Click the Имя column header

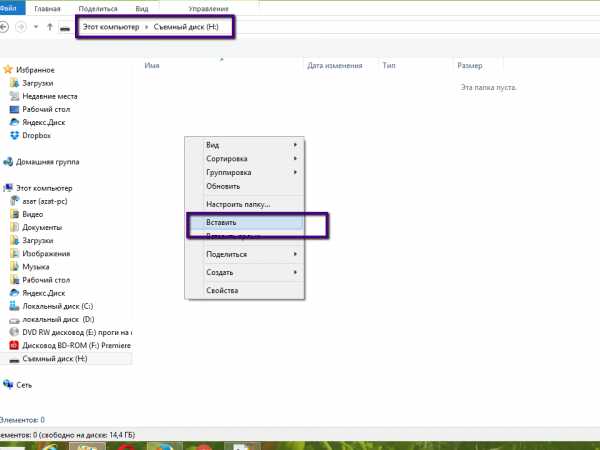pos(153,65)
